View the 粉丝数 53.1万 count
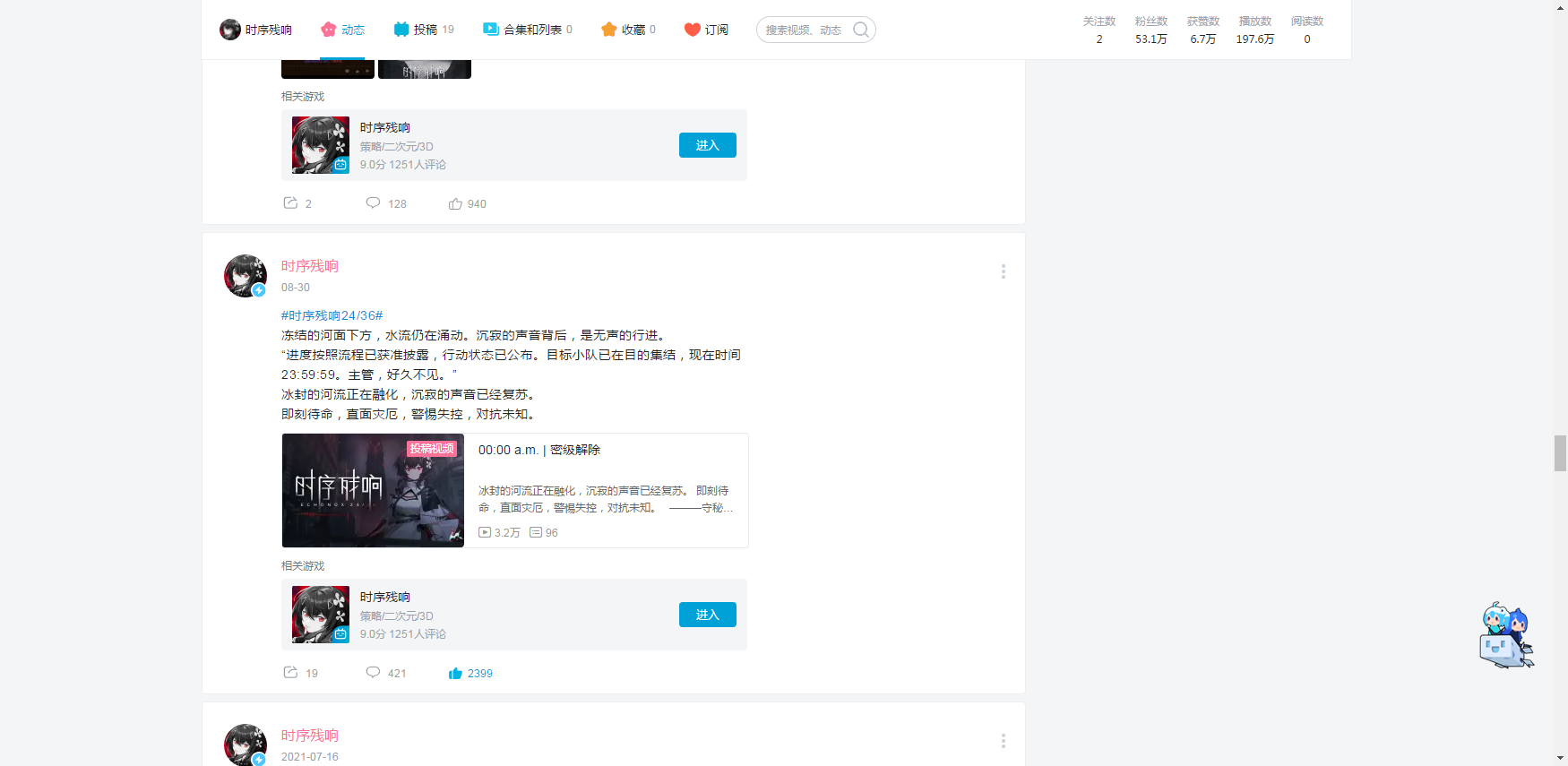The image size is (1568, 766). pyautogui.click(x=1151, y=30)
